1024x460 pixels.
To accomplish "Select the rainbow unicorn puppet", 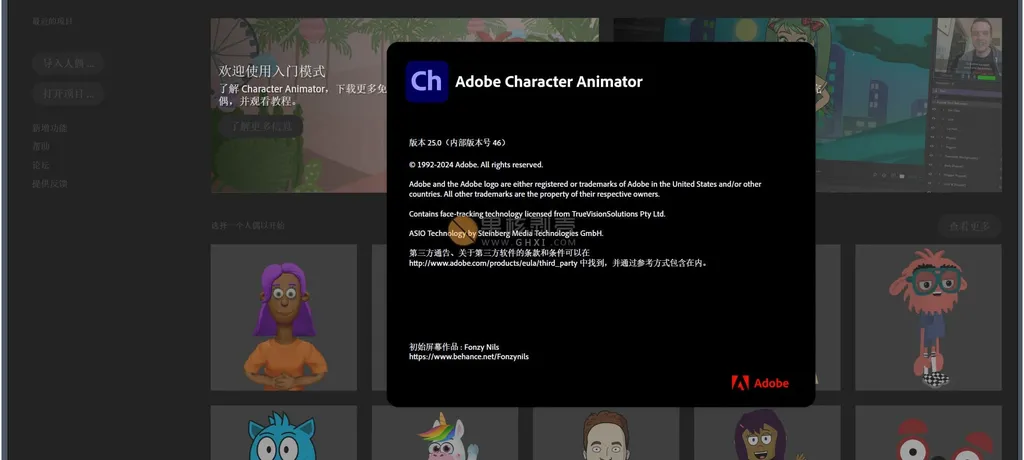I will tap(445, 433).
